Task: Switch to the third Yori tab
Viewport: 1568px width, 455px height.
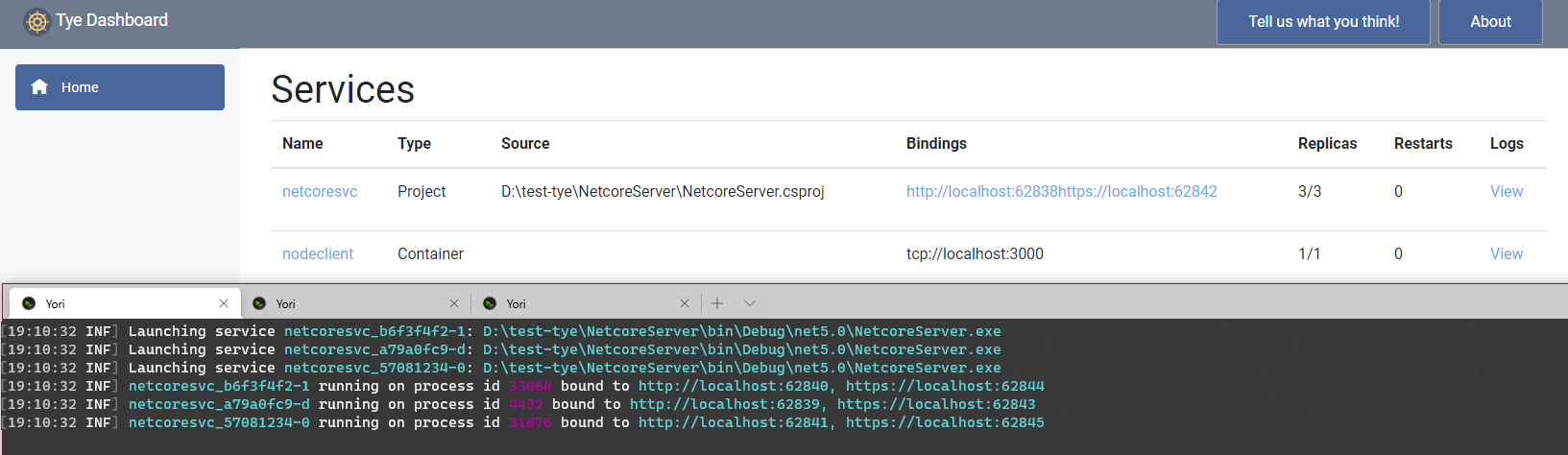Action: point(576,303)
